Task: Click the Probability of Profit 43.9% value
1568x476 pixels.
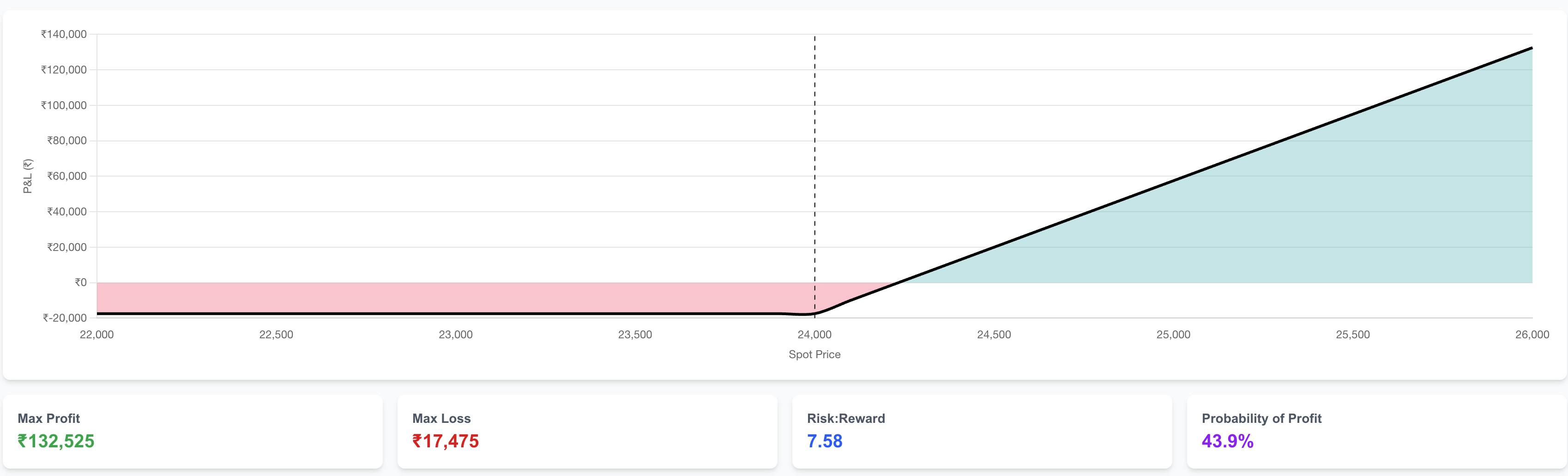Action: 1227,441
